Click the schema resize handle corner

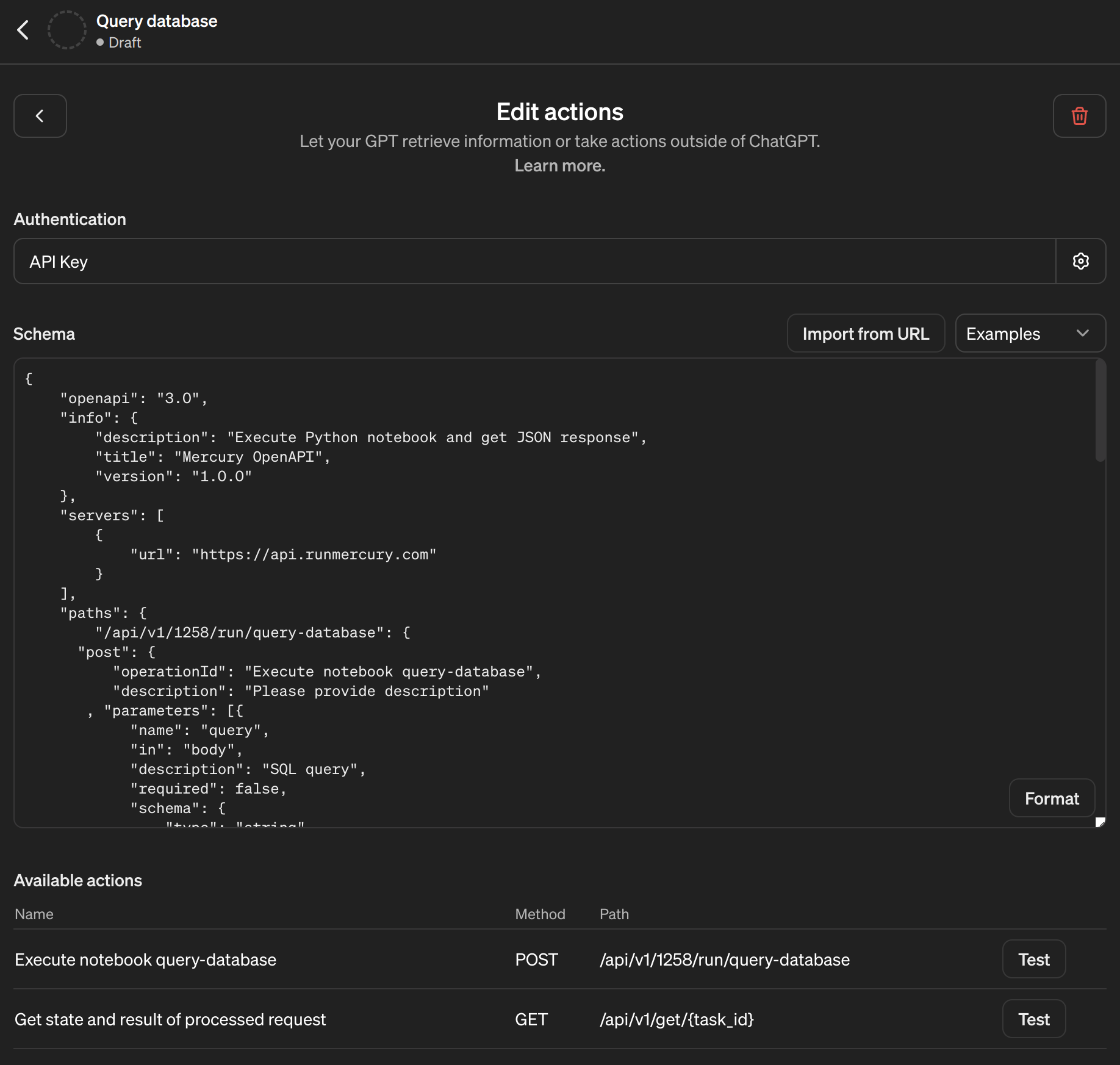[x=1099, y=821]
